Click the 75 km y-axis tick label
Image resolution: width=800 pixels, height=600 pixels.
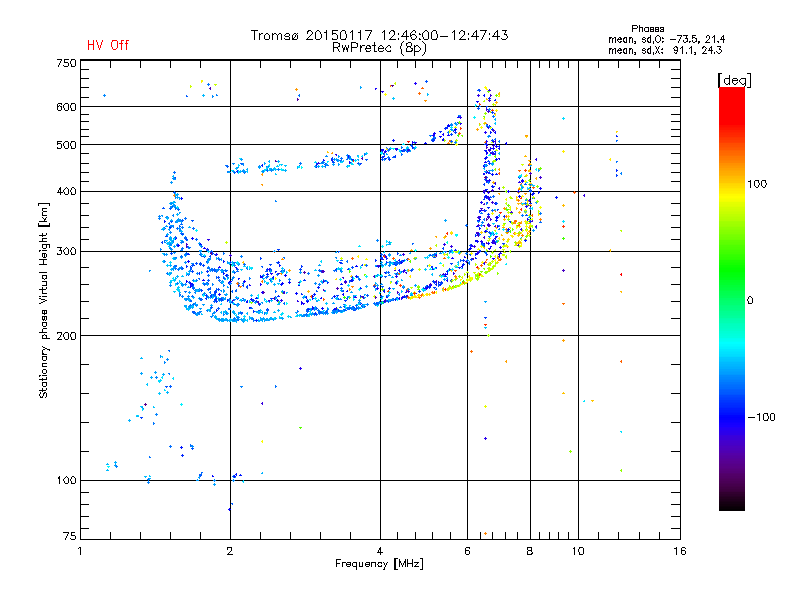point(70,536)
